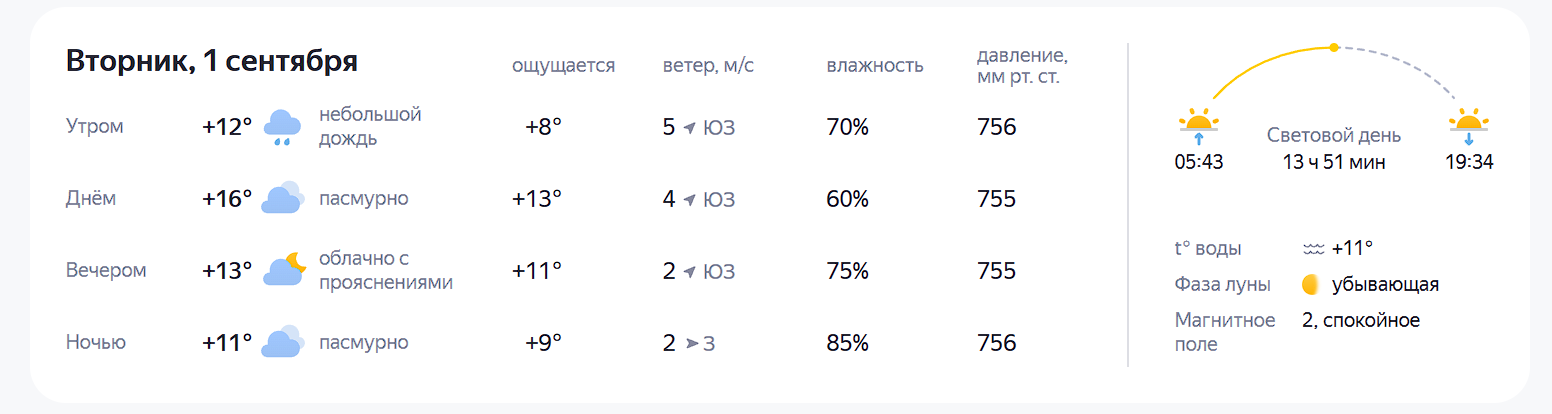1552x414 pixels.
Task: Click the Световой день duration text
Action: pos(1334,162)
